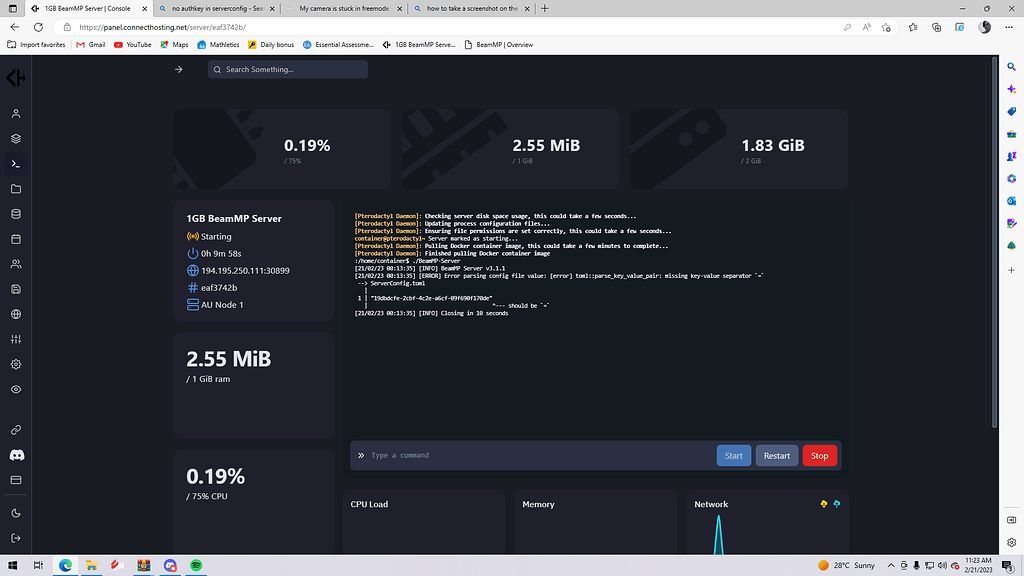
Task: Click the Connect Hosting logo
Action: pyautogui.click(x=16, y=78)
